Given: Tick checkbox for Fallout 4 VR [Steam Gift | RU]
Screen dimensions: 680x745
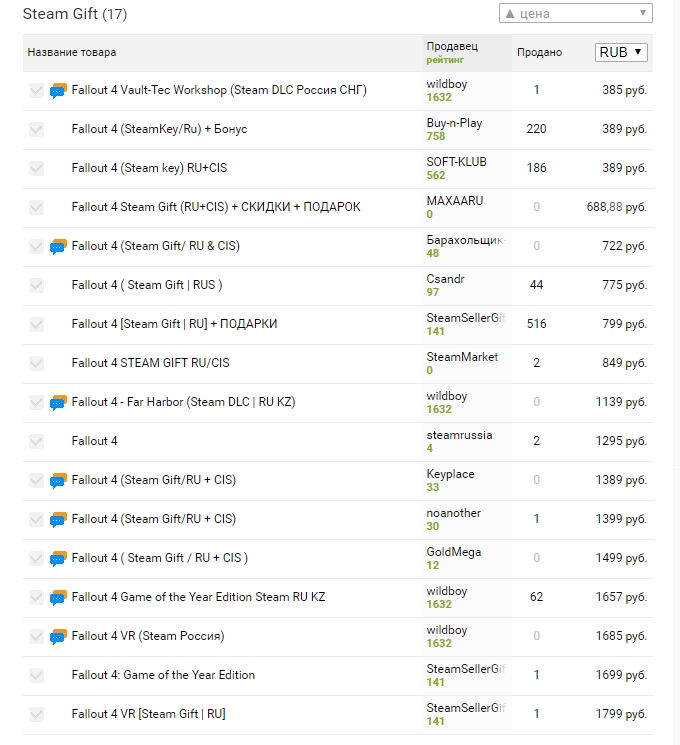Looking at the screenshot, I should point(36,714).
